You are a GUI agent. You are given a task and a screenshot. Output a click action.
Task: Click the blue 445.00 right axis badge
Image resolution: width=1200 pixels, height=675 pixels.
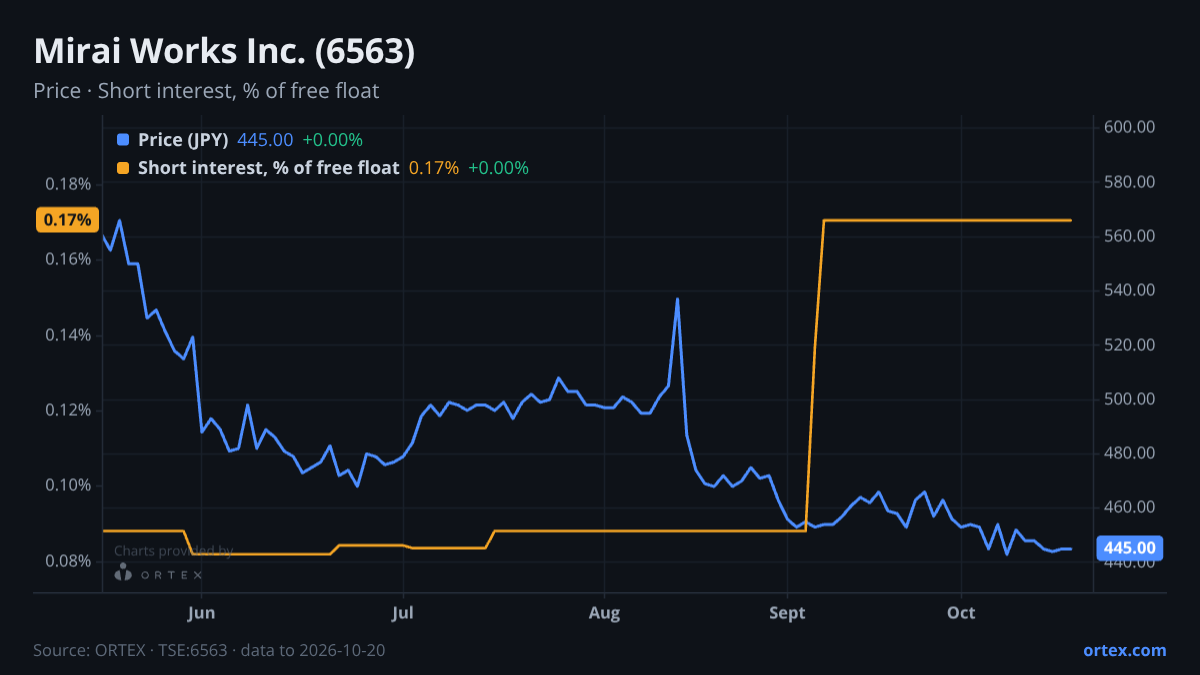coord(1131,548)
